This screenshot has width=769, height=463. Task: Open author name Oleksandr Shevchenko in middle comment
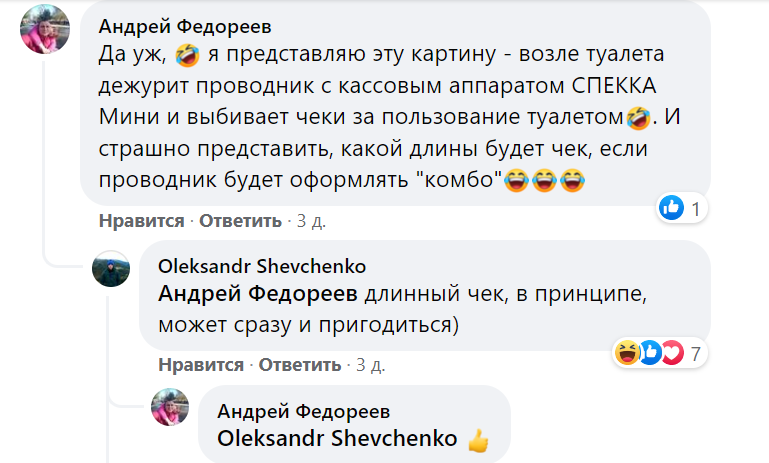[x=262, y=266]
